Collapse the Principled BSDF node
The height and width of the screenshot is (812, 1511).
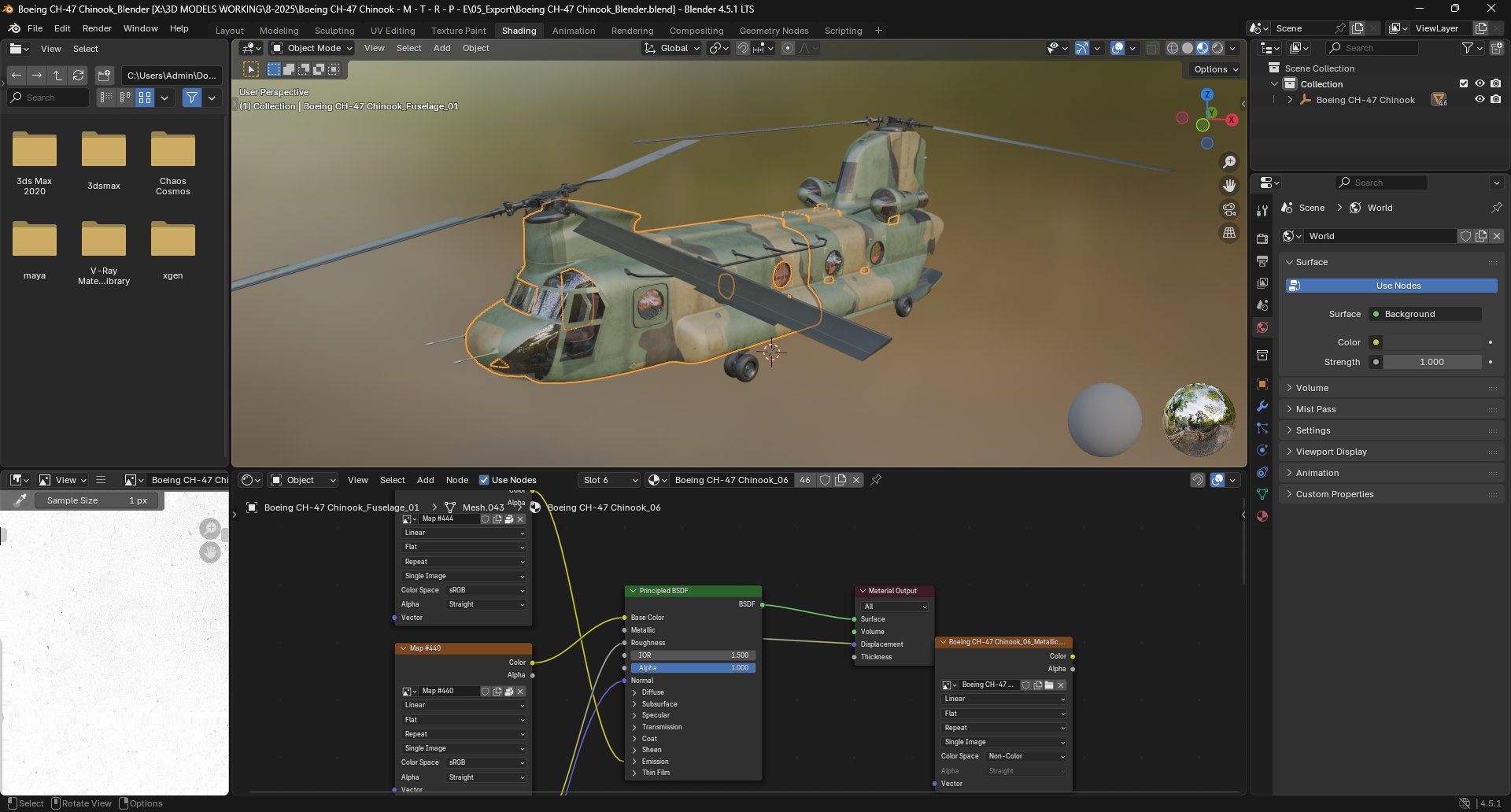coord(633,591)
